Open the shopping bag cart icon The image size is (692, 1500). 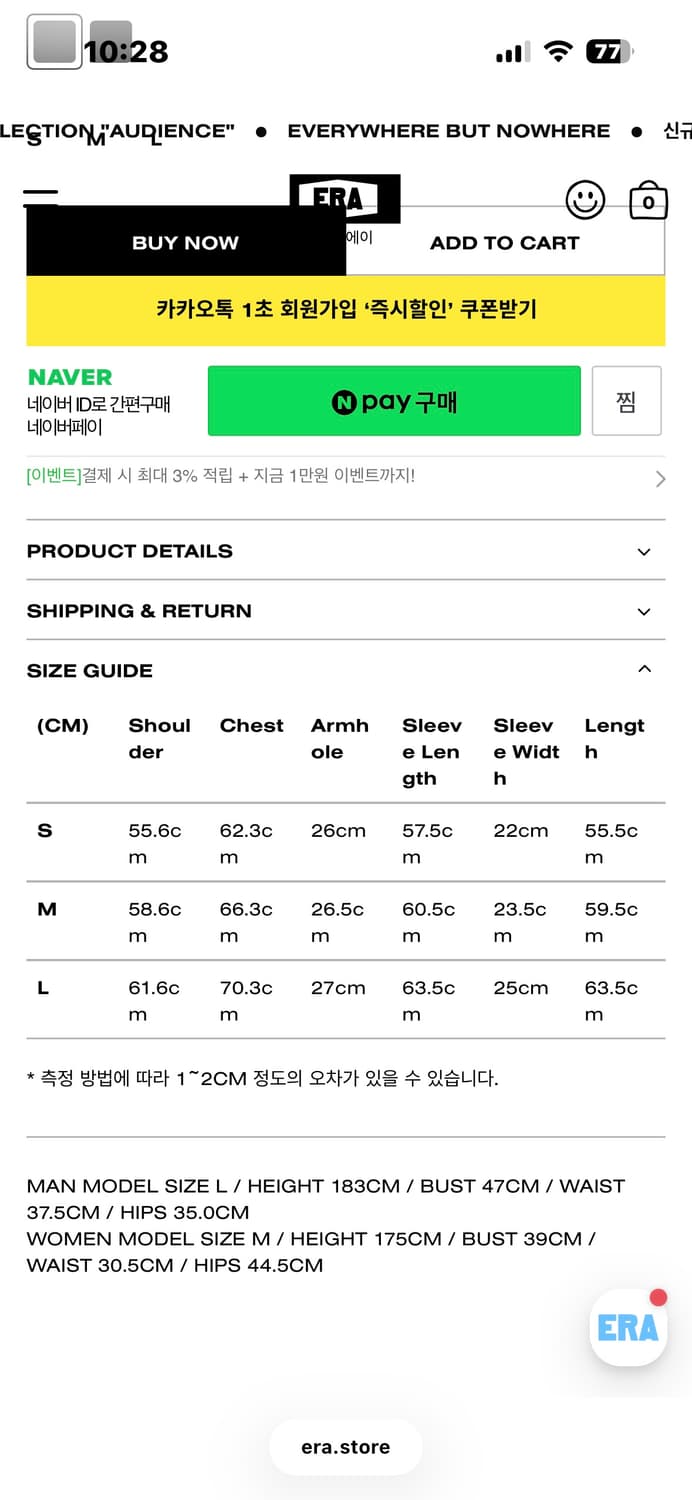[648, 200]
